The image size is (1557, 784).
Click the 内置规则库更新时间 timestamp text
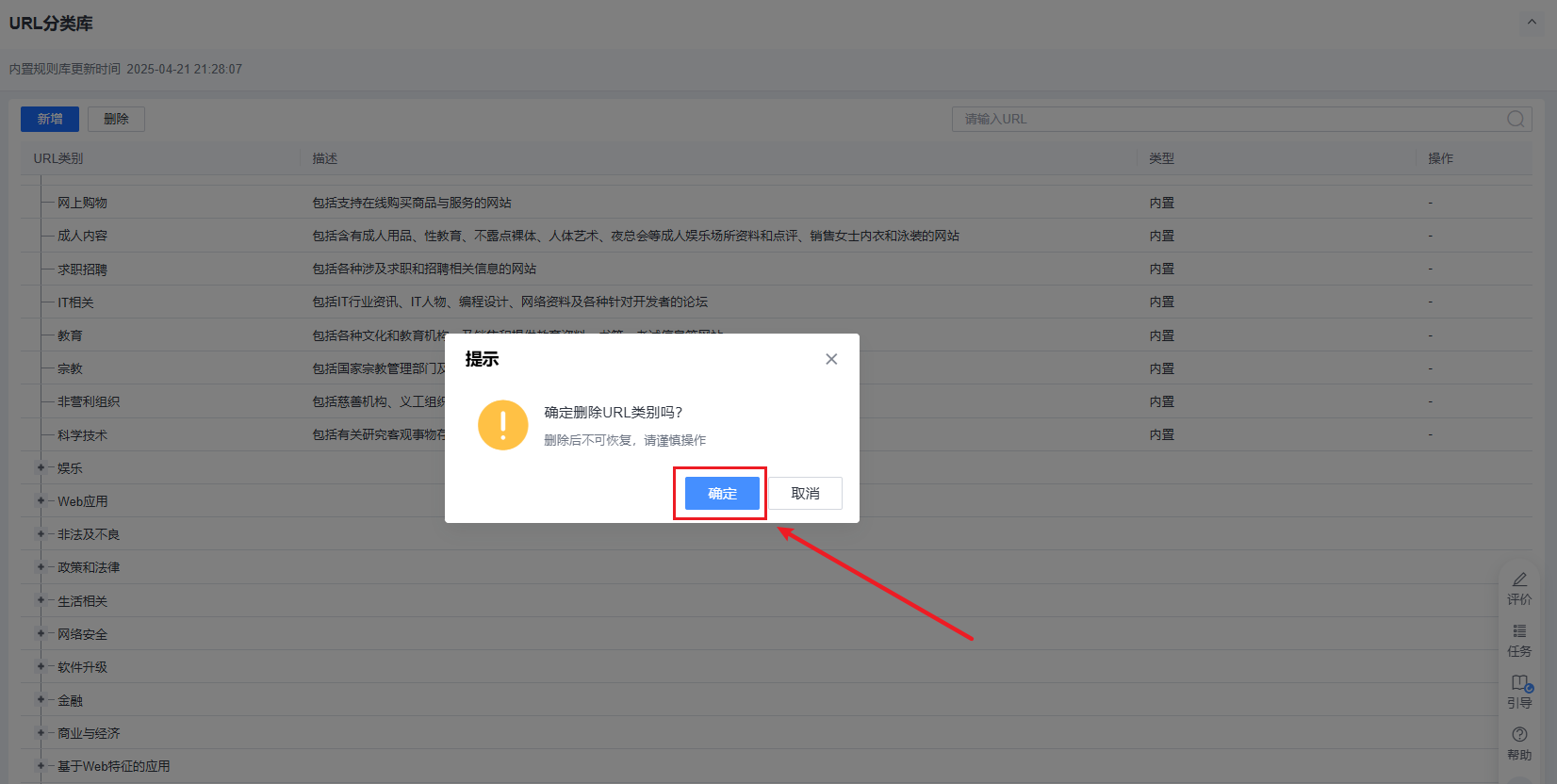(x=125, y=69)
